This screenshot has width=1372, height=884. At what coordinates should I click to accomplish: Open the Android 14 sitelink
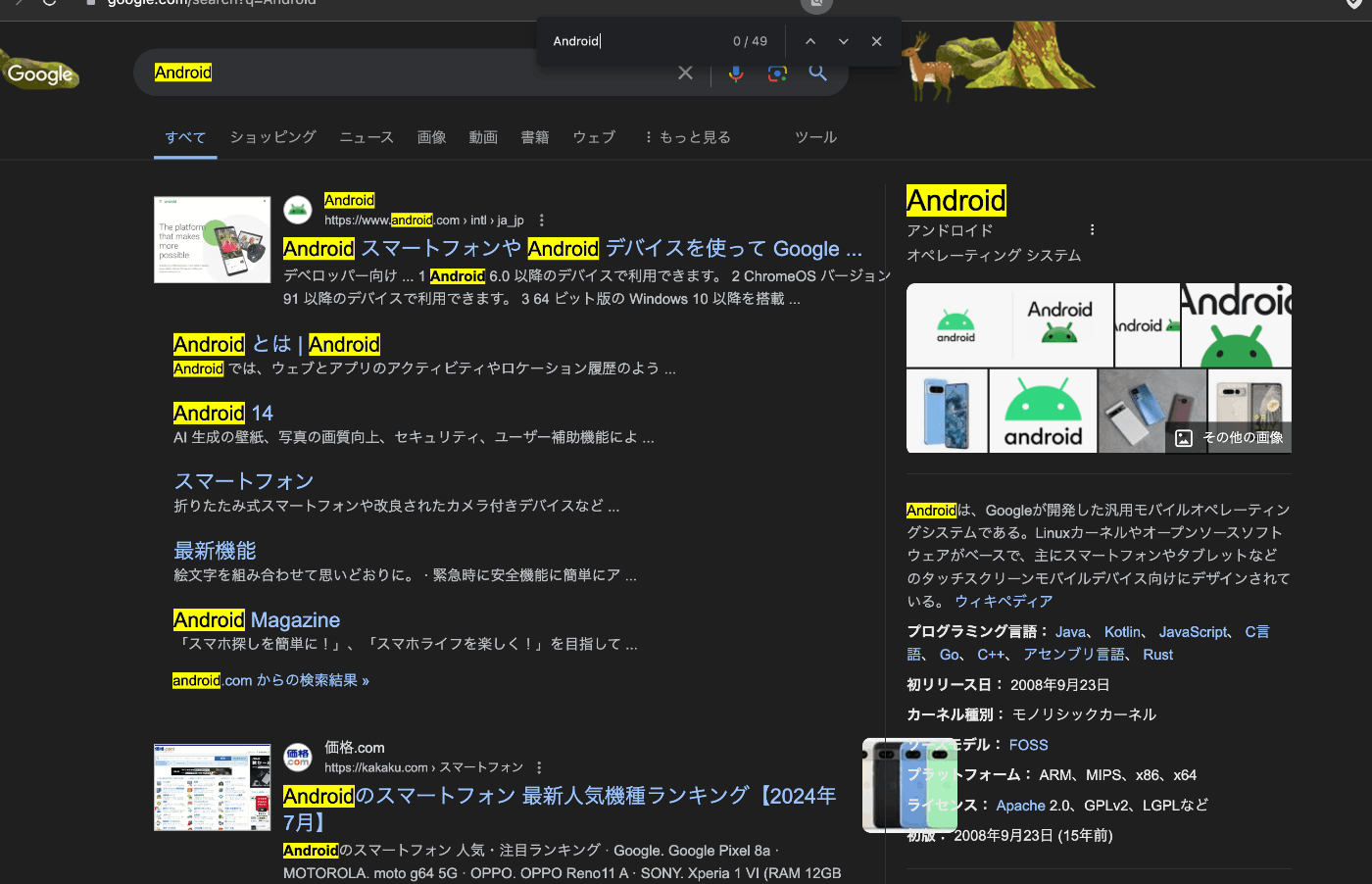[223, 413]
